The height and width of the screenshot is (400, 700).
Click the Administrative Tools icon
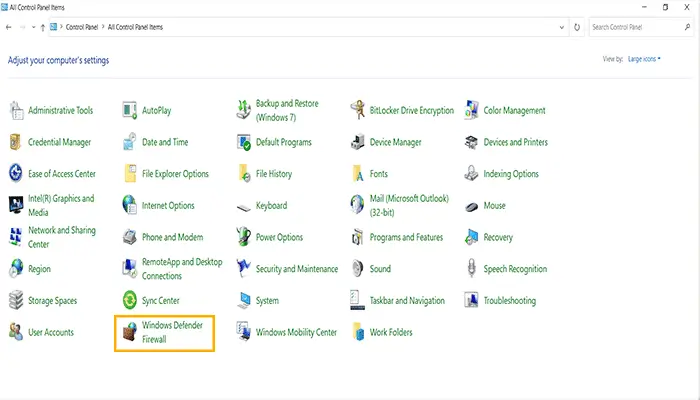click(16, 111)
